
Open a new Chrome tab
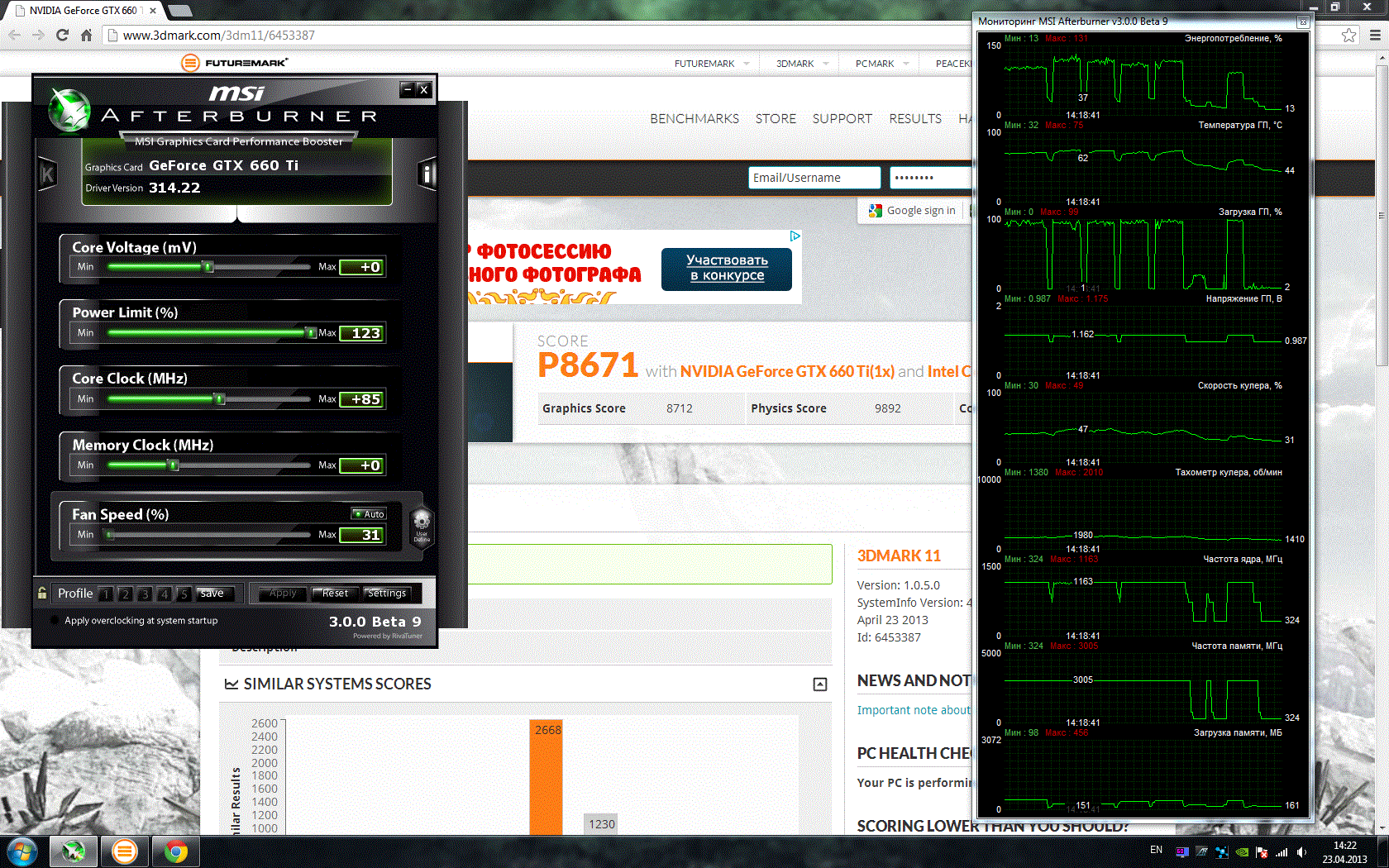[x=179, y=11]
